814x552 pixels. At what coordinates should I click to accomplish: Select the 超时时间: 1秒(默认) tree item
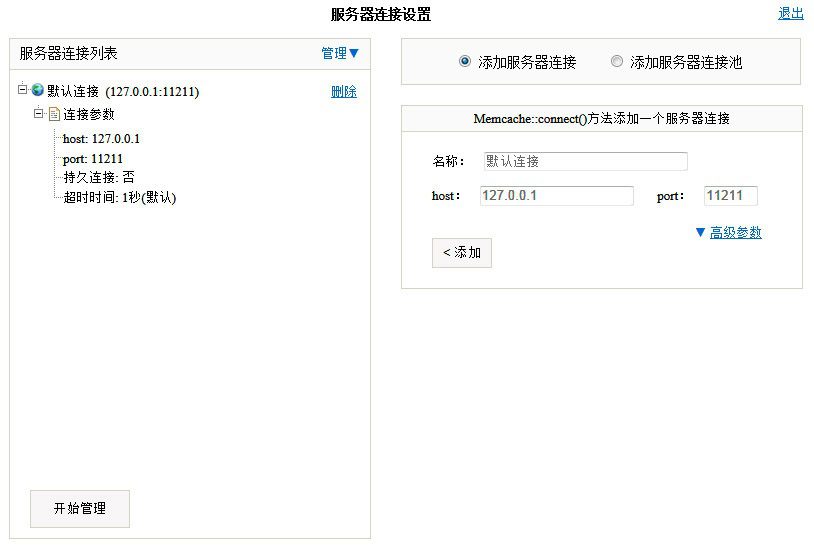[120, 197]
